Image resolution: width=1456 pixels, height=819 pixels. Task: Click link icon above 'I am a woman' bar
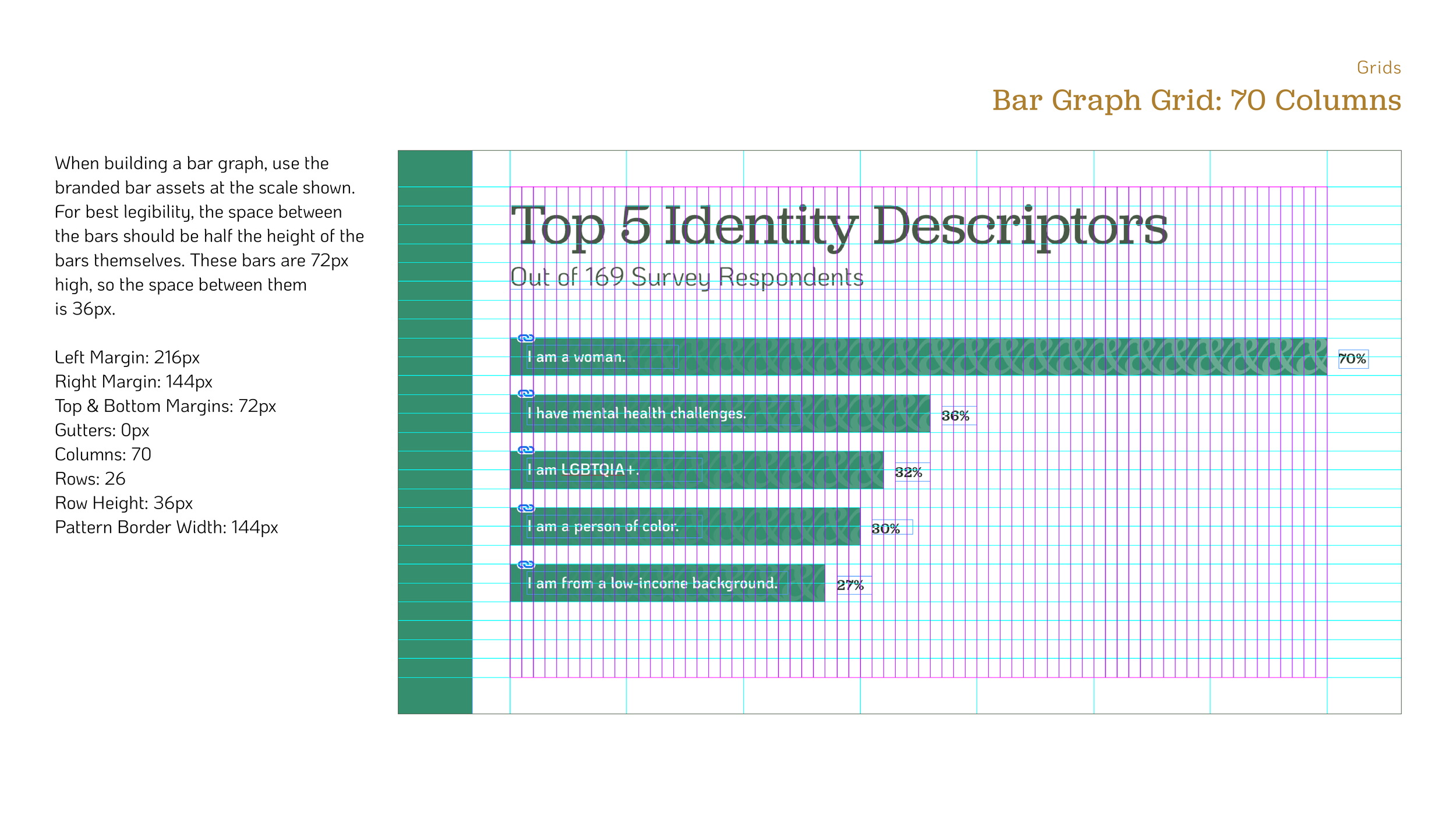click(525, 338)
